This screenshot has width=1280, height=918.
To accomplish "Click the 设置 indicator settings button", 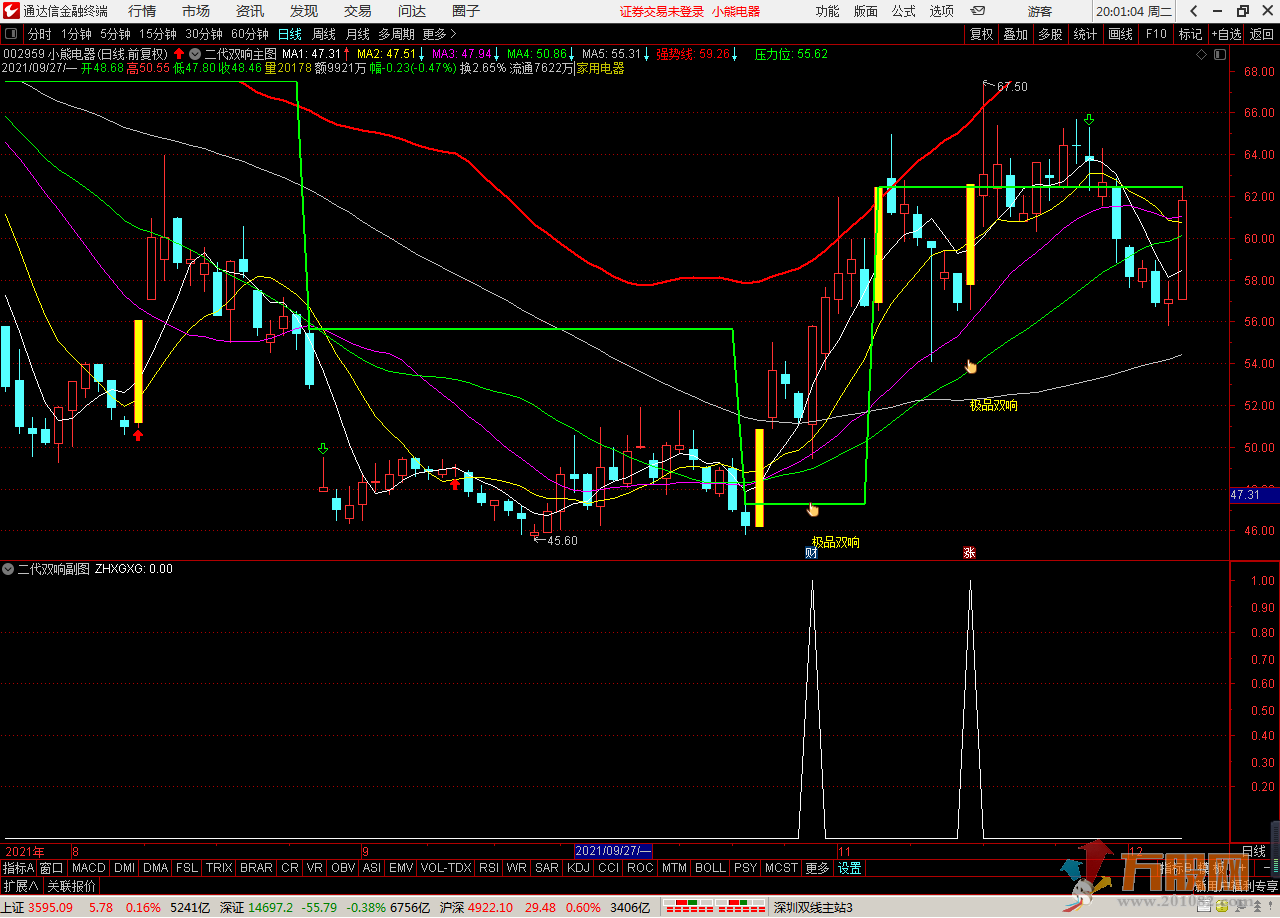I will tap(850, 868).
